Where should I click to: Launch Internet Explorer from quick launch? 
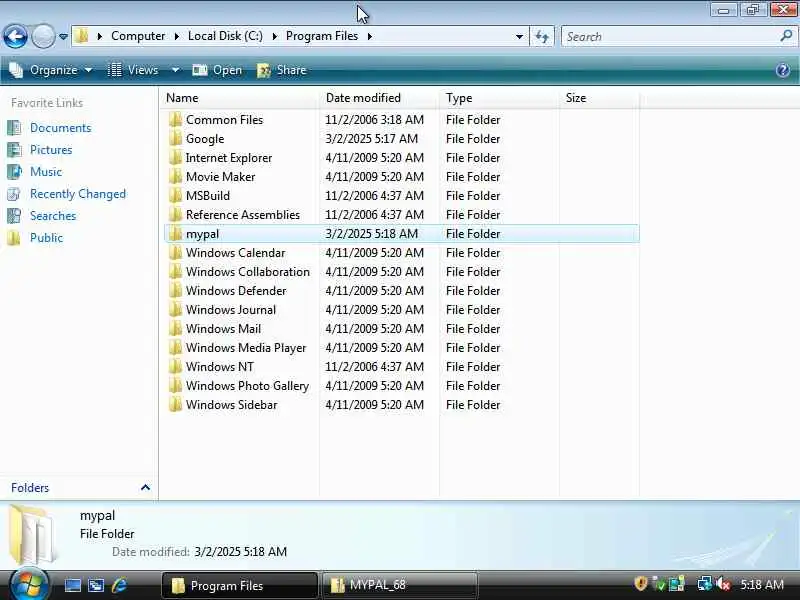click(x=119, y=585)
